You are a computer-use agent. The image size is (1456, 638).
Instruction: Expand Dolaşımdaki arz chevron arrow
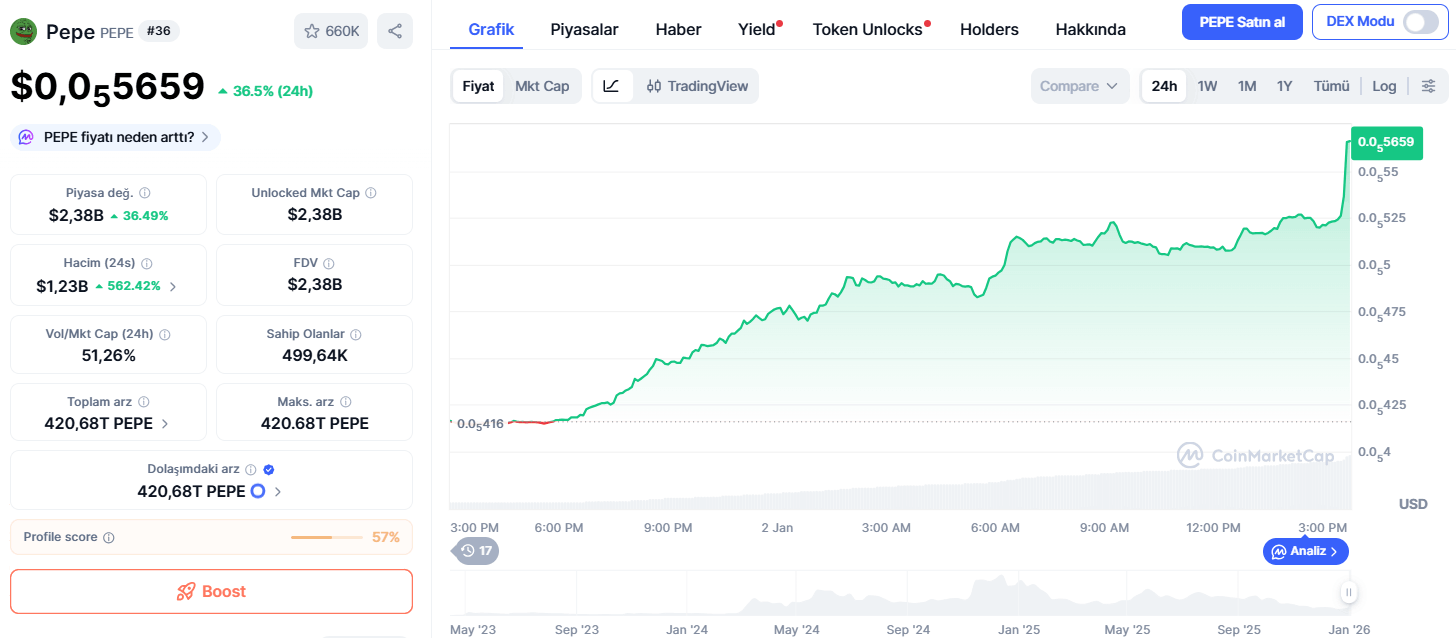coord(278,492)
